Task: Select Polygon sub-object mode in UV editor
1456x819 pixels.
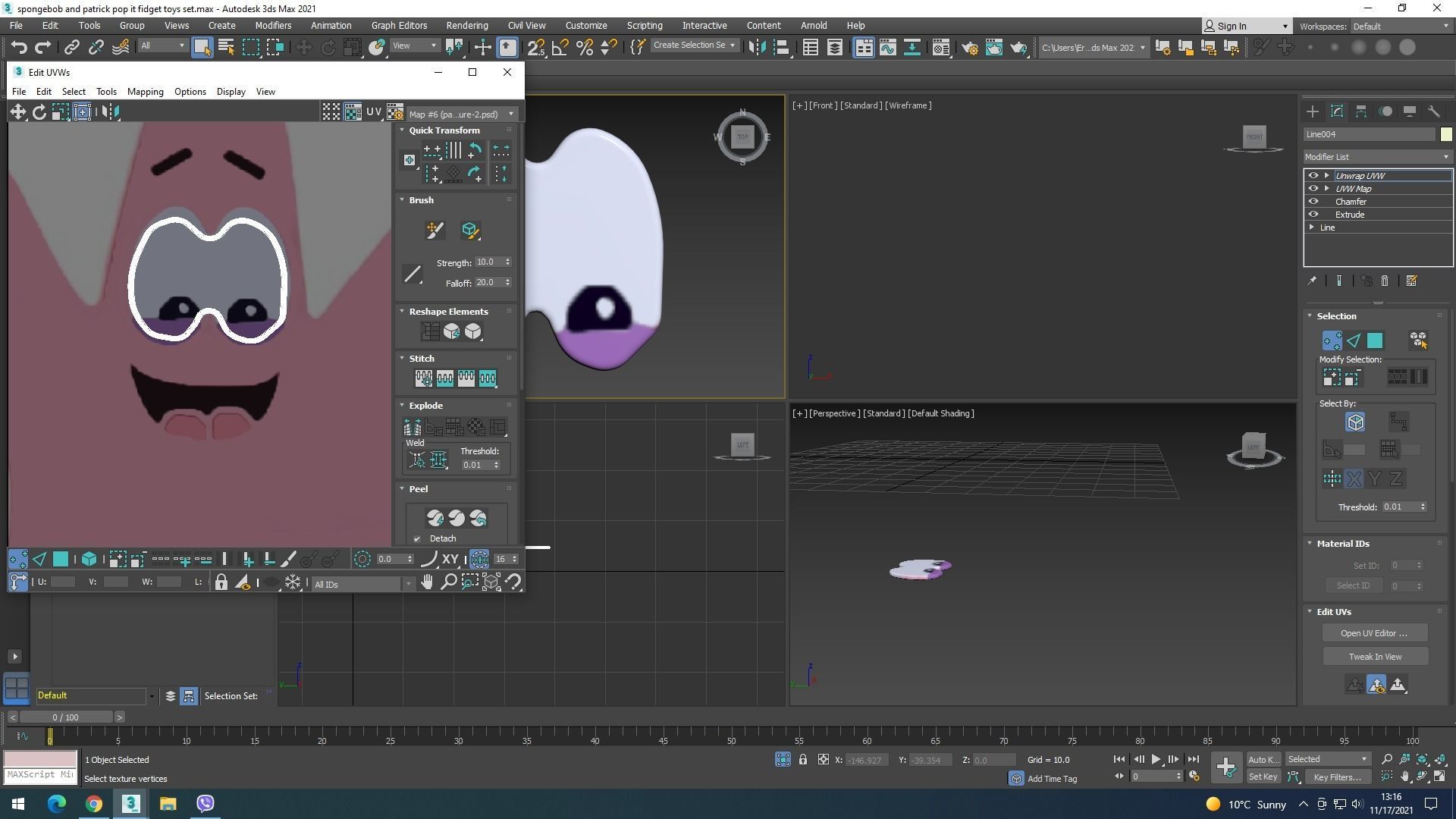Action: 60,560
